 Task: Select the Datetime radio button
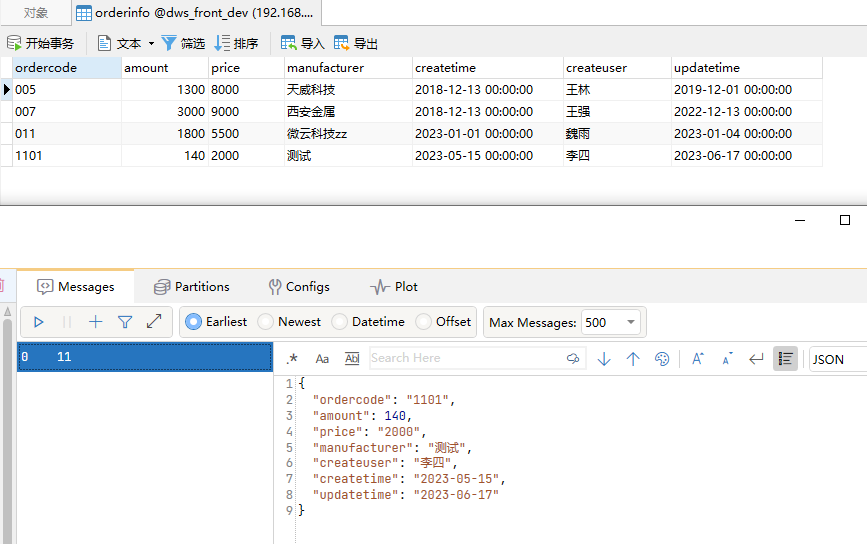click(x=340, y=322)
